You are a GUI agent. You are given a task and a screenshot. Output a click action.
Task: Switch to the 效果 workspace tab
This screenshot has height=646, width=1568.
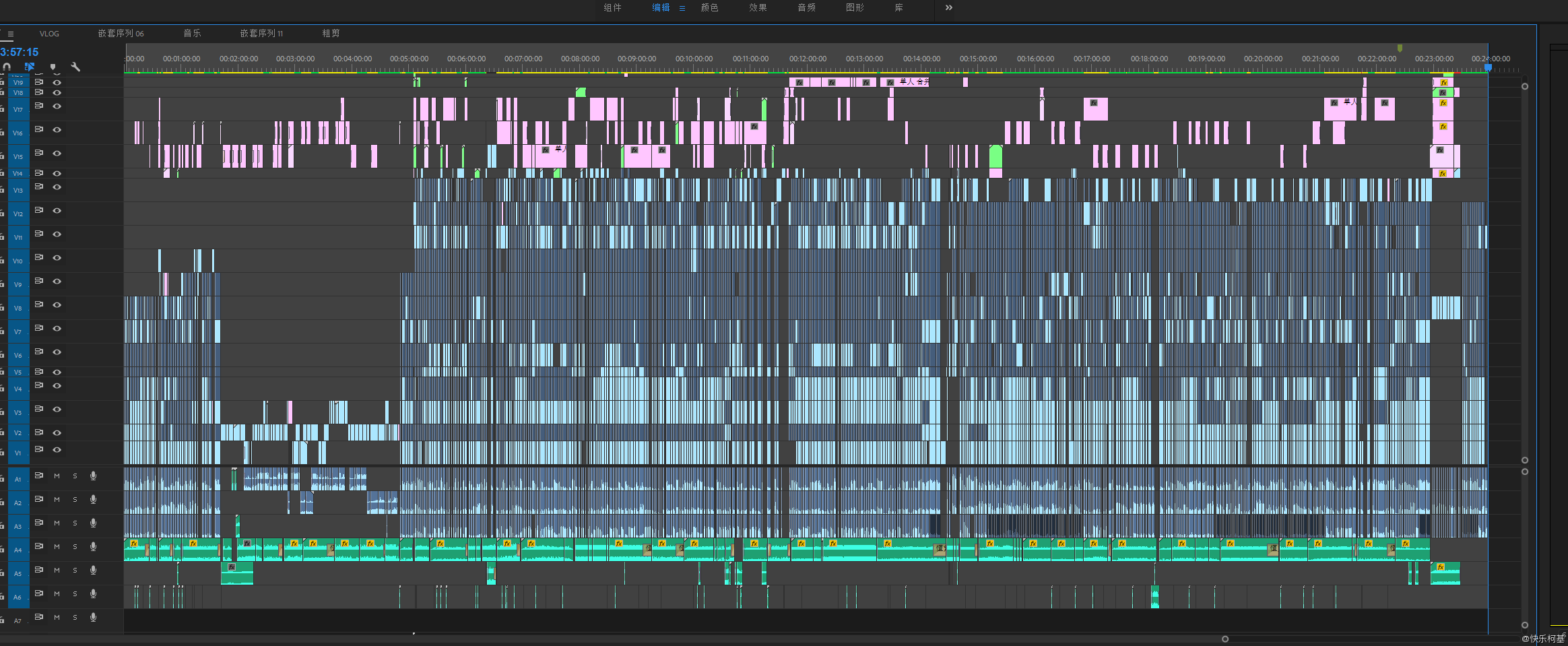click(758, 7)
